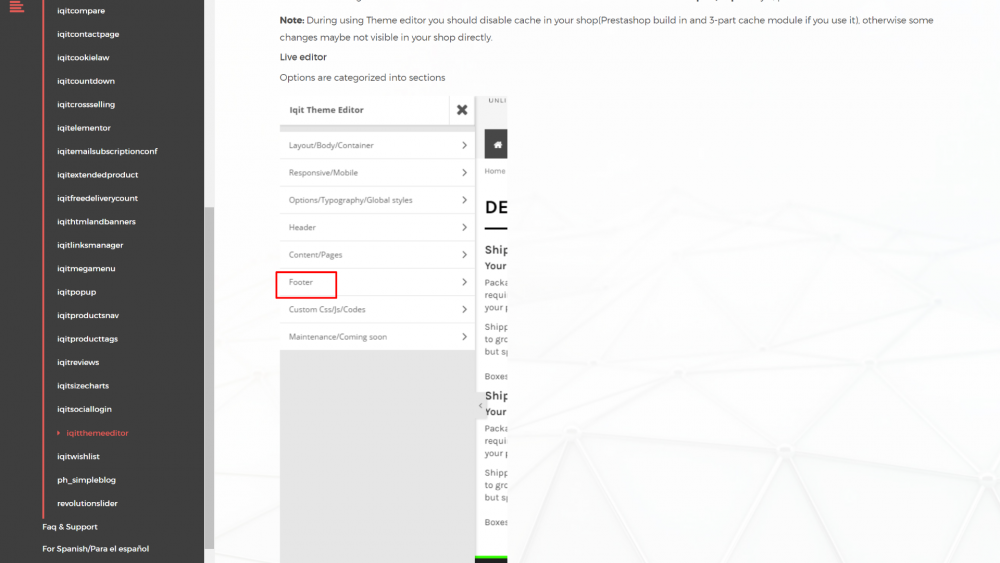
Task: Open Options/Typography/Global styles section
Action: pyautogui.click(x=377, y=200)
